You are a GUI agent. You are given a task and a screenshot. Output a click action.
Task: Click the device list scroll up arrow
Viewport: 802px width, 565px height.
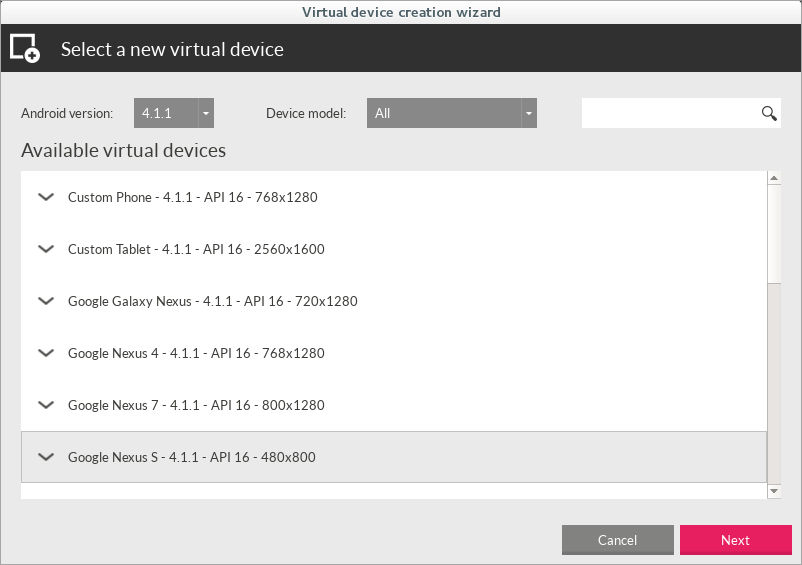774,178
